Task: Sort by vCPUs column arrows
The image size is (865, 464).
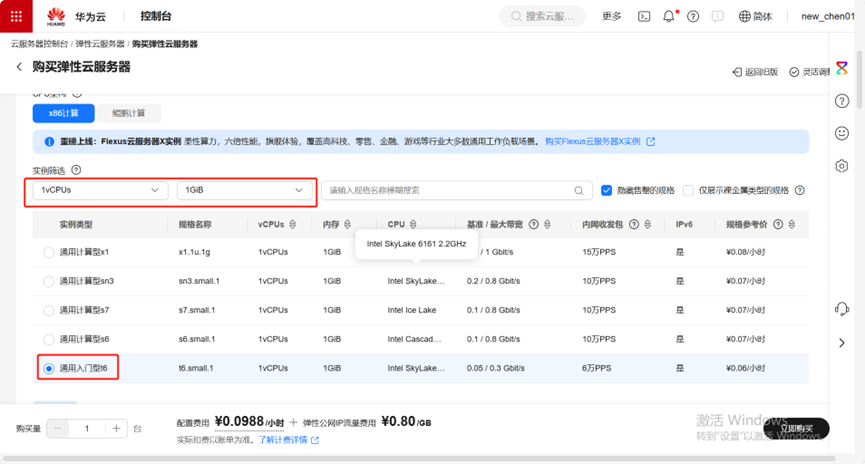Action: click(292, 225)
